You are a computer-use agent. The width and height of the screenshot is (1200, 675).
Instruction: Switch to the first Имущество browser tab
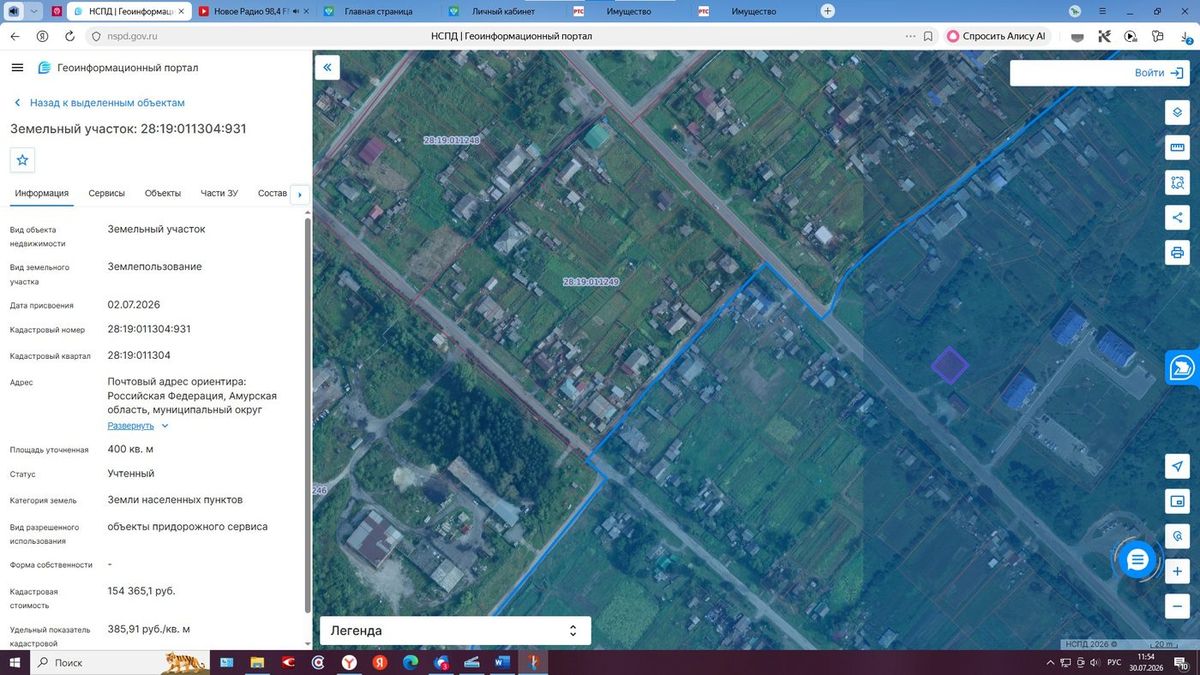coord(630,11)
